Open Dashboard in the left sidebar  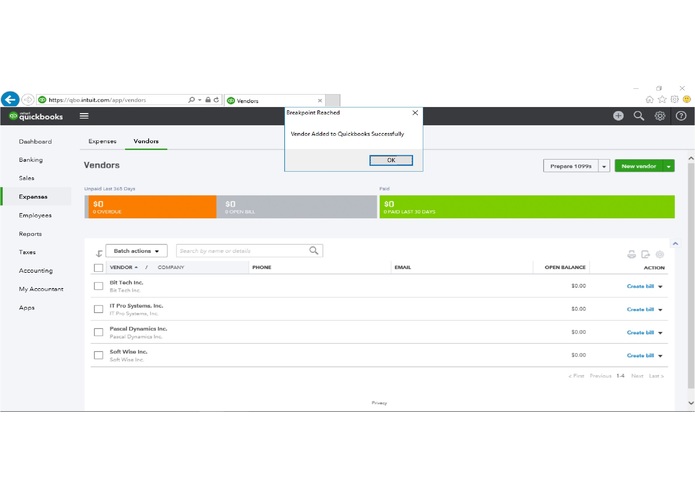point(35,141)
